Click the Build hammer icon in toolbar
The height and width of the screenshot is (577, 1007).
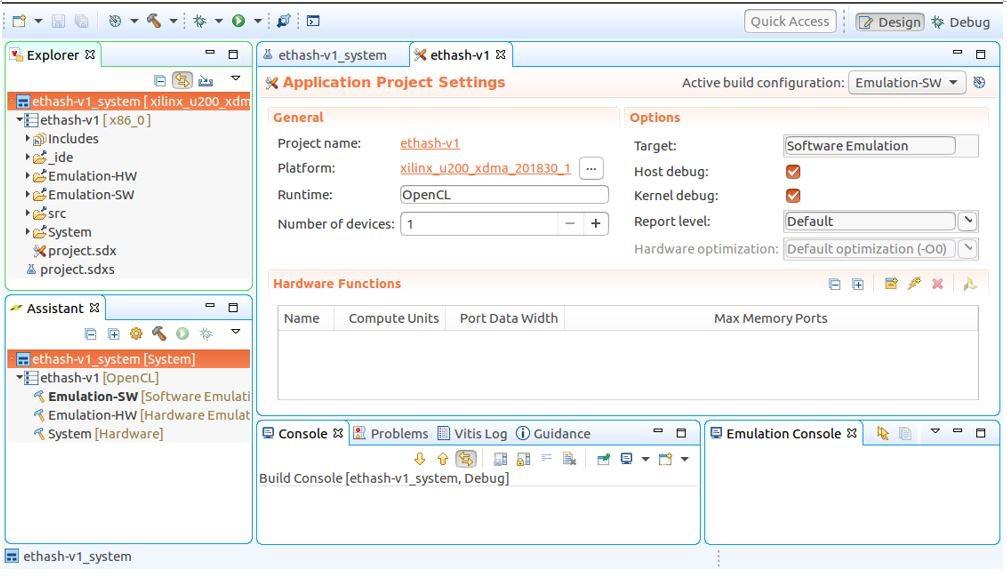tap(154, 21)
